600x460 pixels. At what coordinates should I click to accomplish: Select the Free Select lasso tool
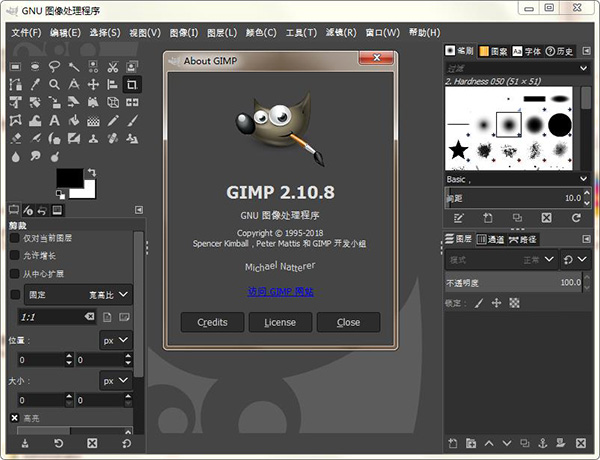pos(54,67)
